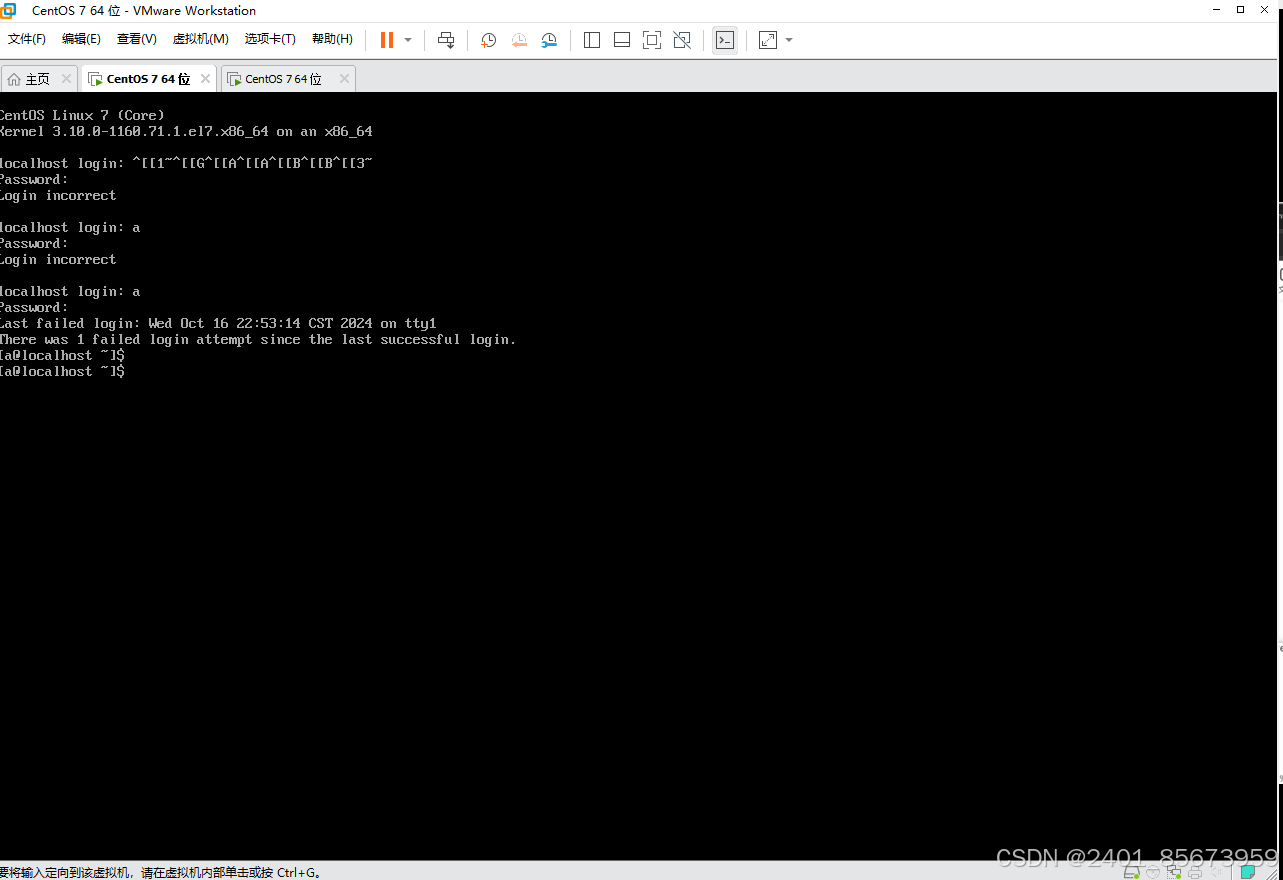Toggle the library sidebar panel icon

point(592,40)
